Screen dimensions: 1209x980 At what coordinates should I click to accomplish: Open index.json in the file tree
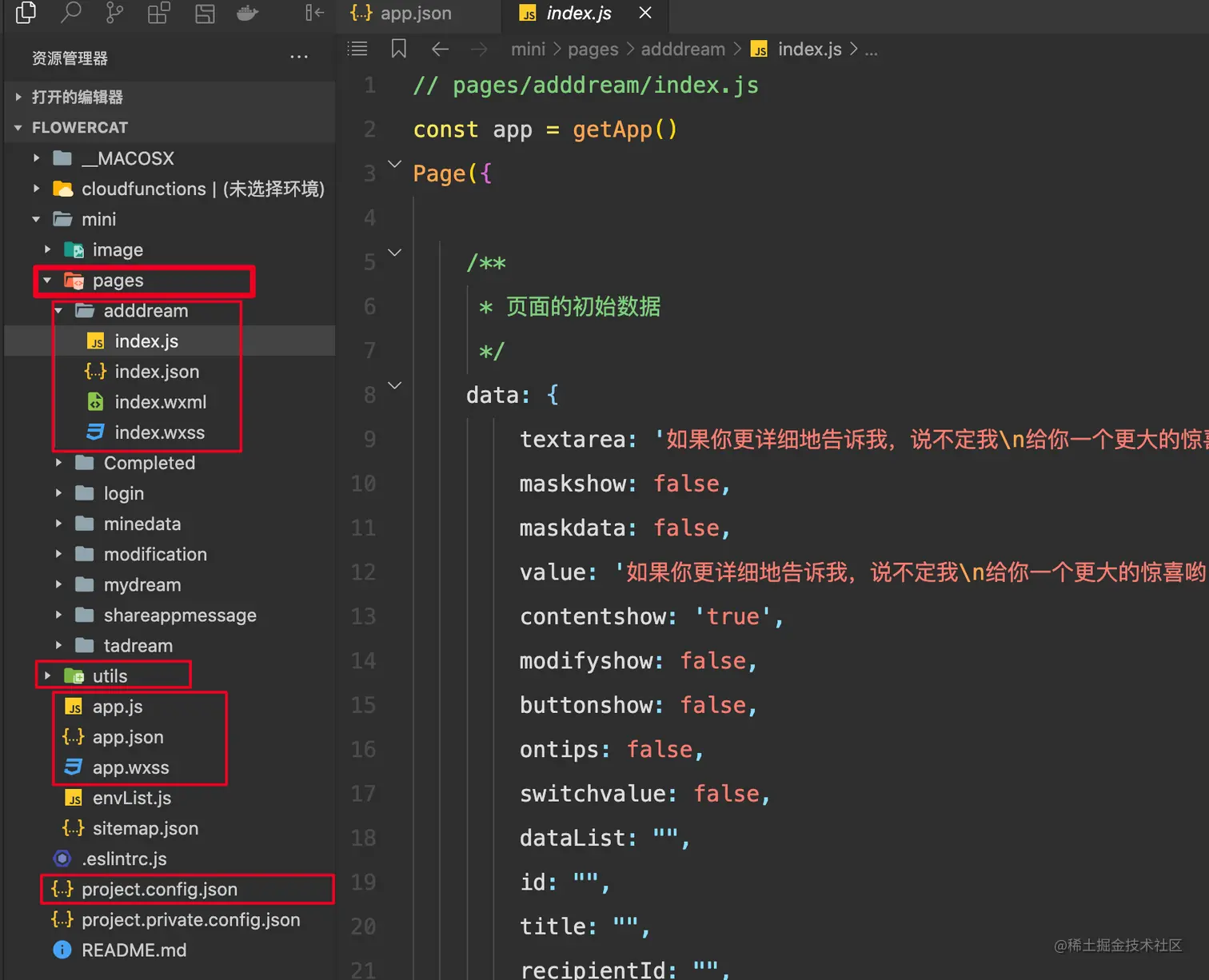click(x=170, y=372)
